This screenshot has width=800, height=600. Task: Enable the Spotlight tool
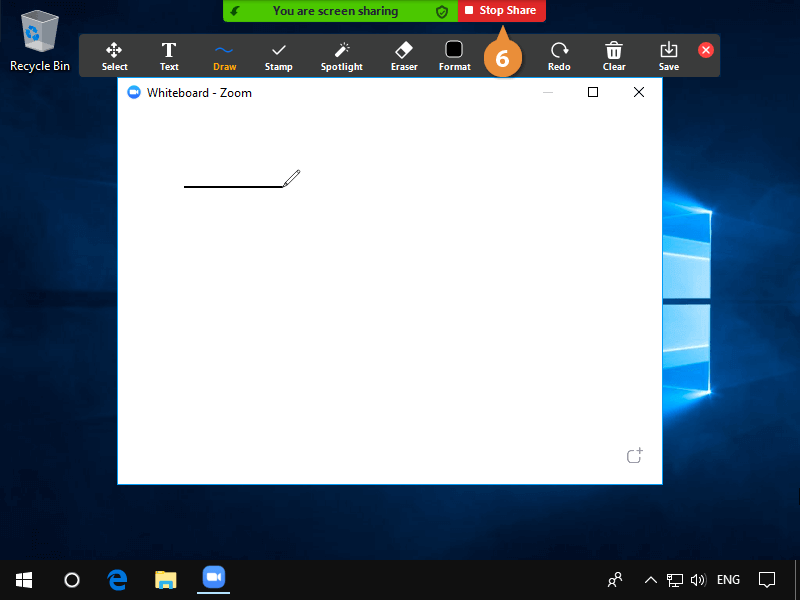coord(341,56)
